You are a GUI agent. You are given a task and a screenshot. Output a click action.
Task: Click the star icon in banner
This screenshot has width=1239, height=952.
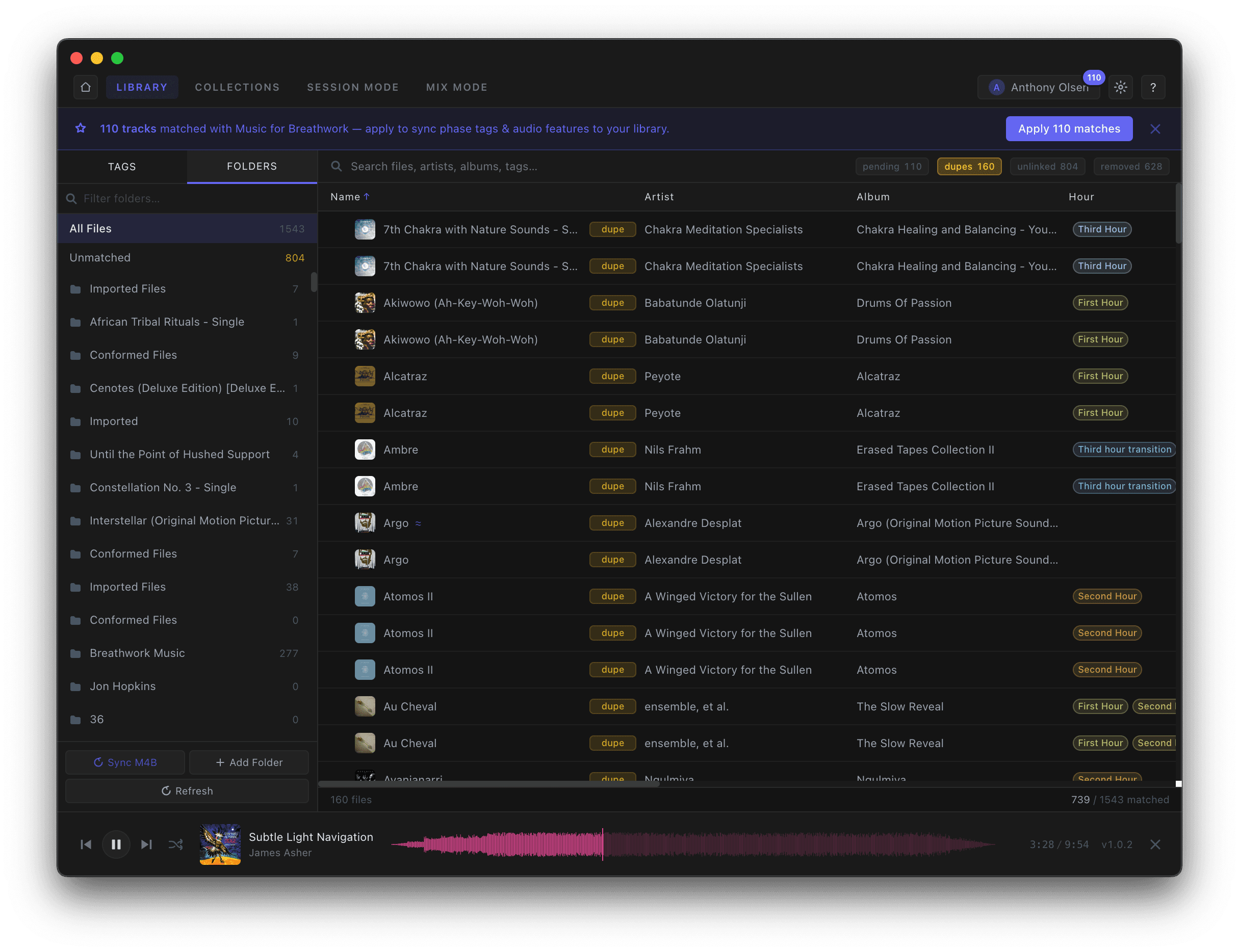click(81, 128)
